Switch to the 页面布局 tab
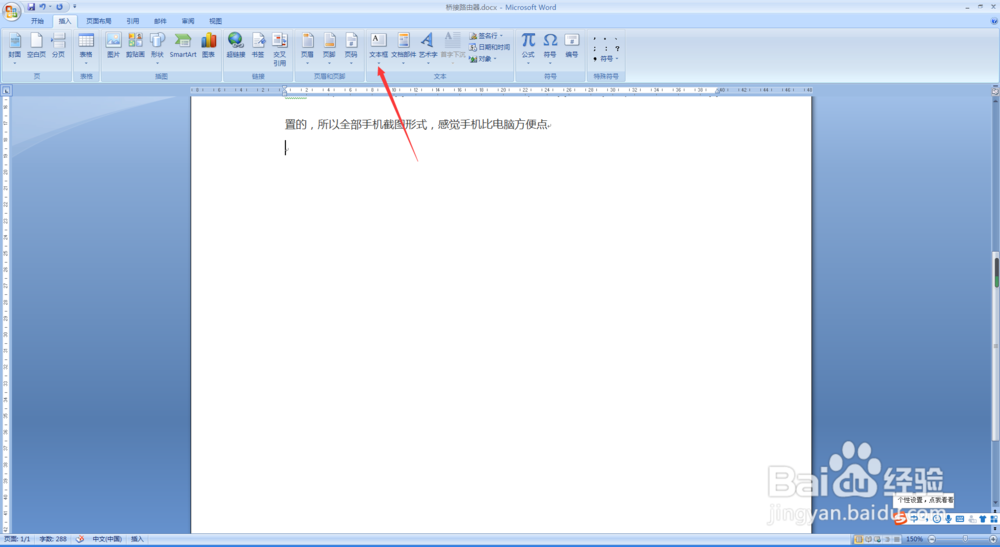Viewport: 1000px width, 547px height. point(99,21)
